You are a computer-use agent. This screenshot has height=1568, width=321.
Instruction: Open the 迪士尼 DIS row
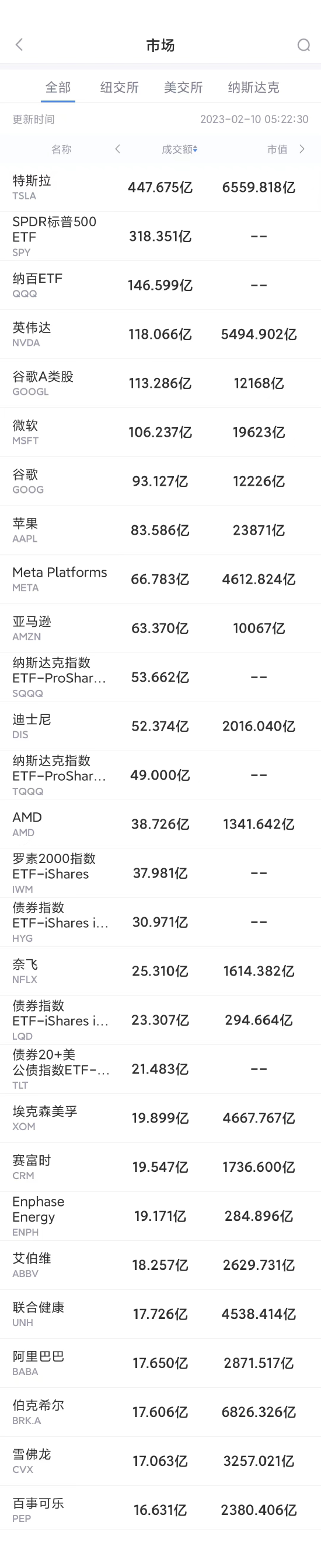(161, 726)
